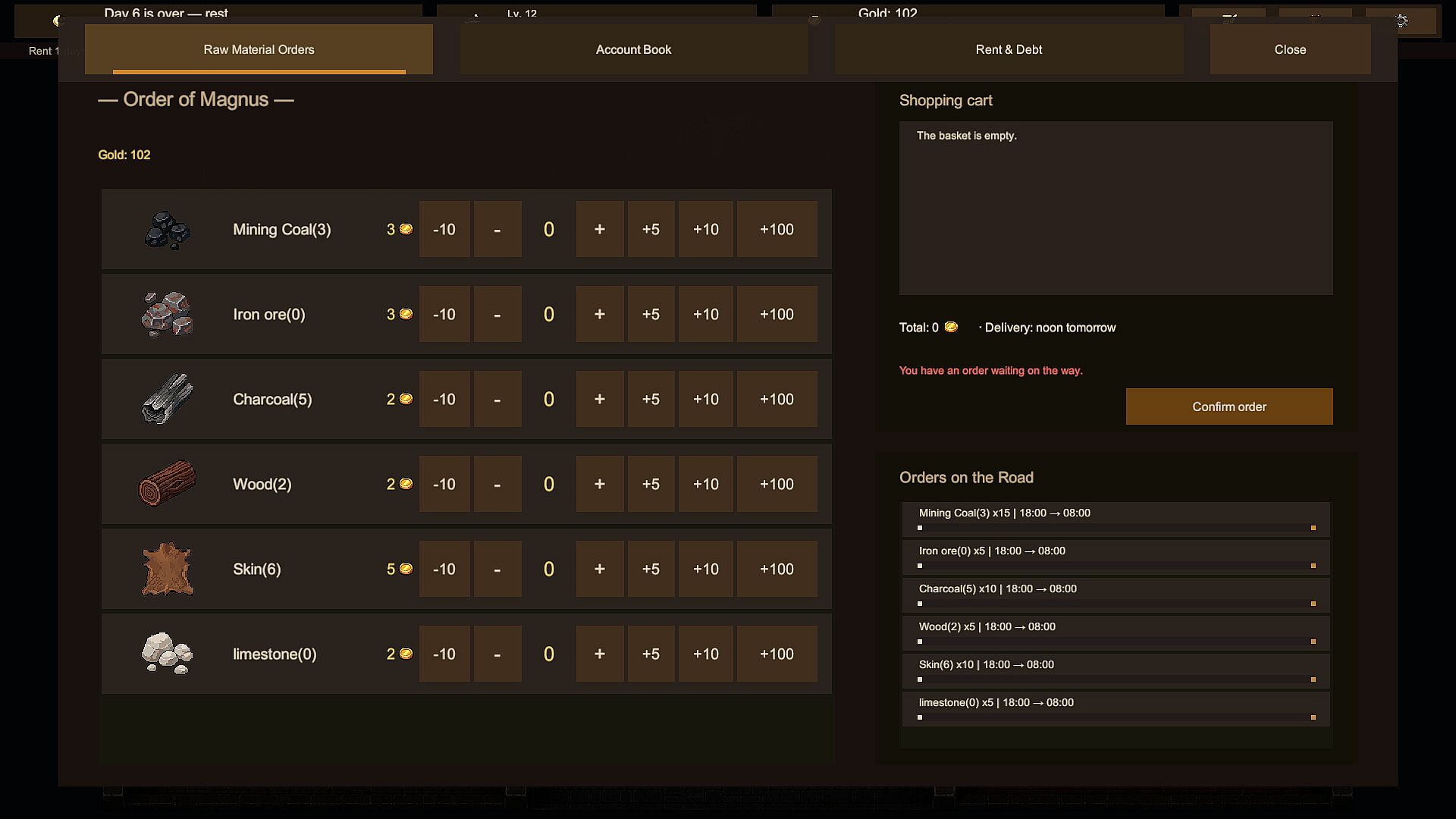Subtract 10 from limestone quantity
Image resolution: width=1456 pixels, height=819 pixels.
point(444,654)
